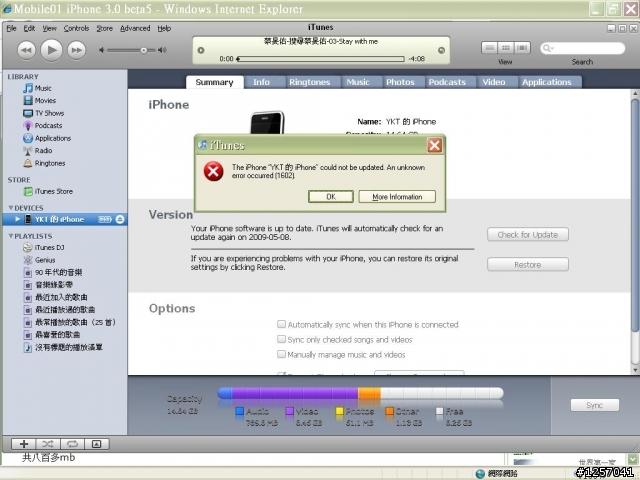
Task: Switch to the Applications tab
Action: coord(547,82)
